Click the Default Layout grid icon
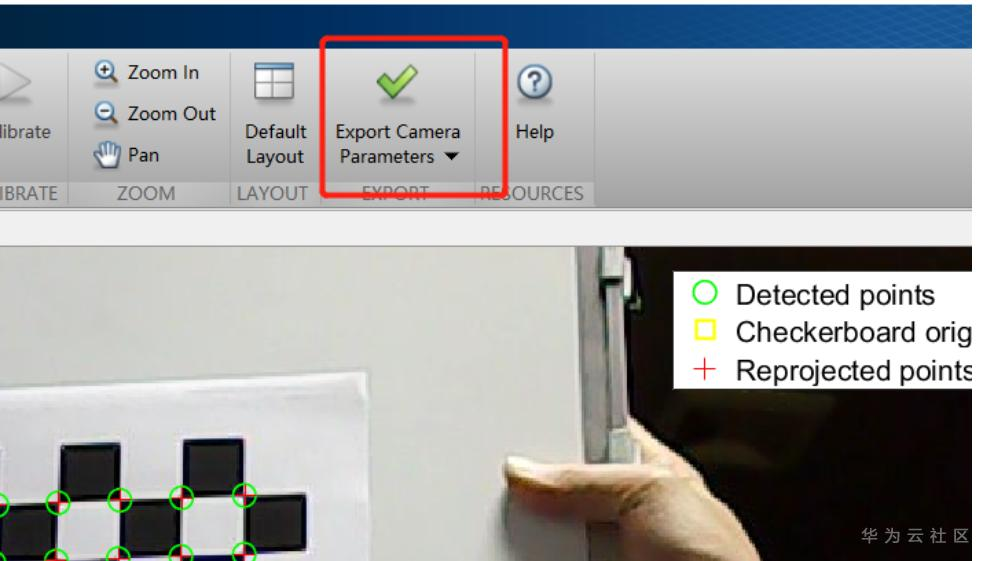Viewport: 982px width, 561px height. [274, 82]
